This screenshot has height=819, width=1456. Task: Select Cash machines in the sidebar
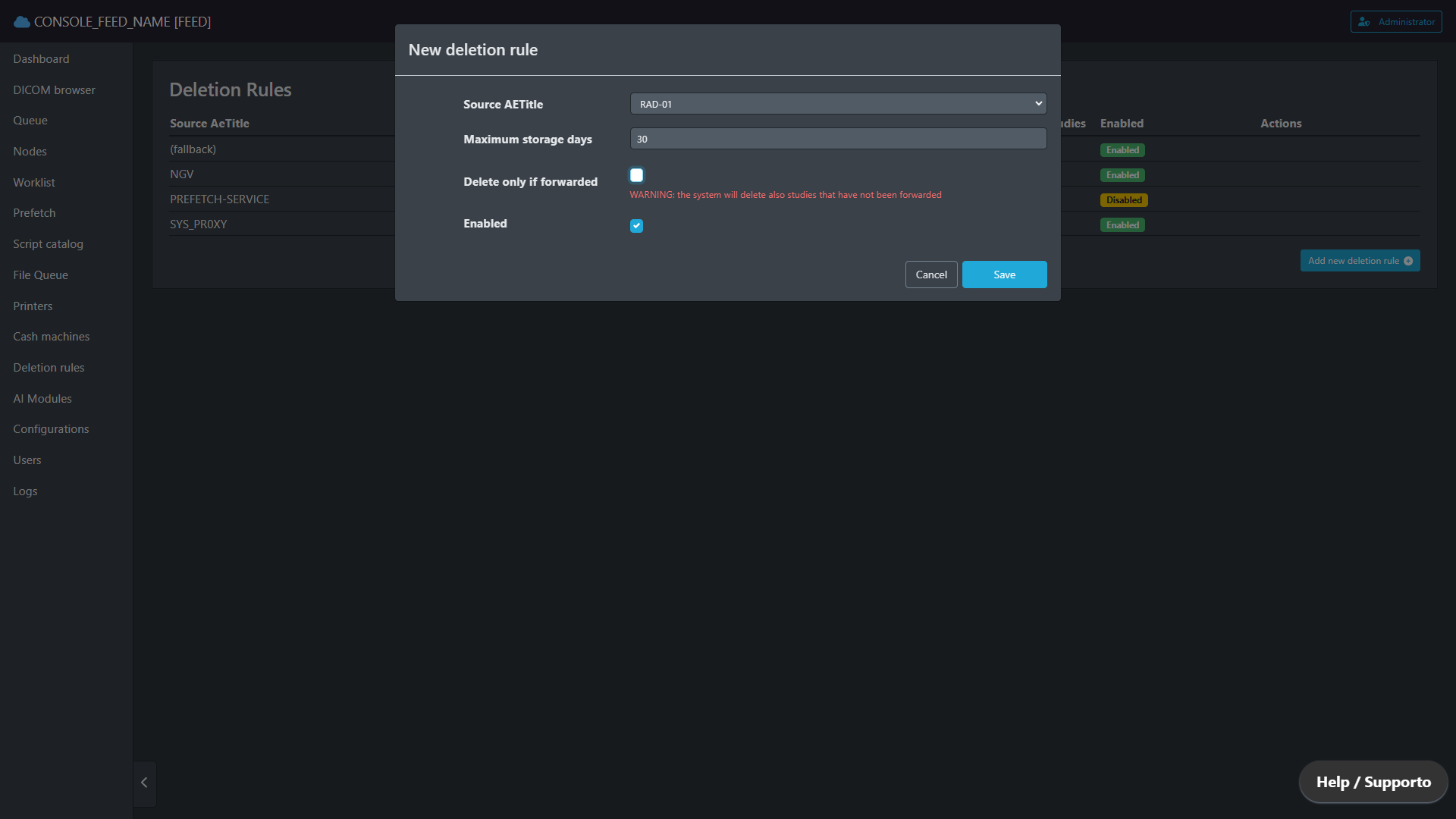coord(51,337)
